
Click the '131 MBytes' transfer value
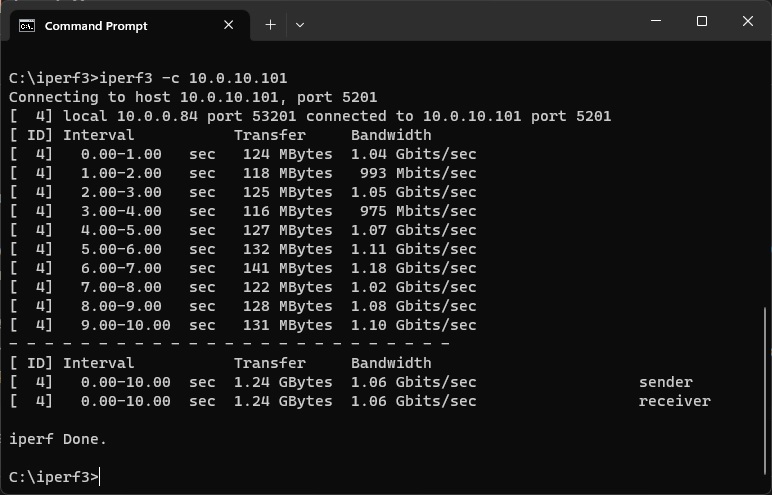(288, 325)
